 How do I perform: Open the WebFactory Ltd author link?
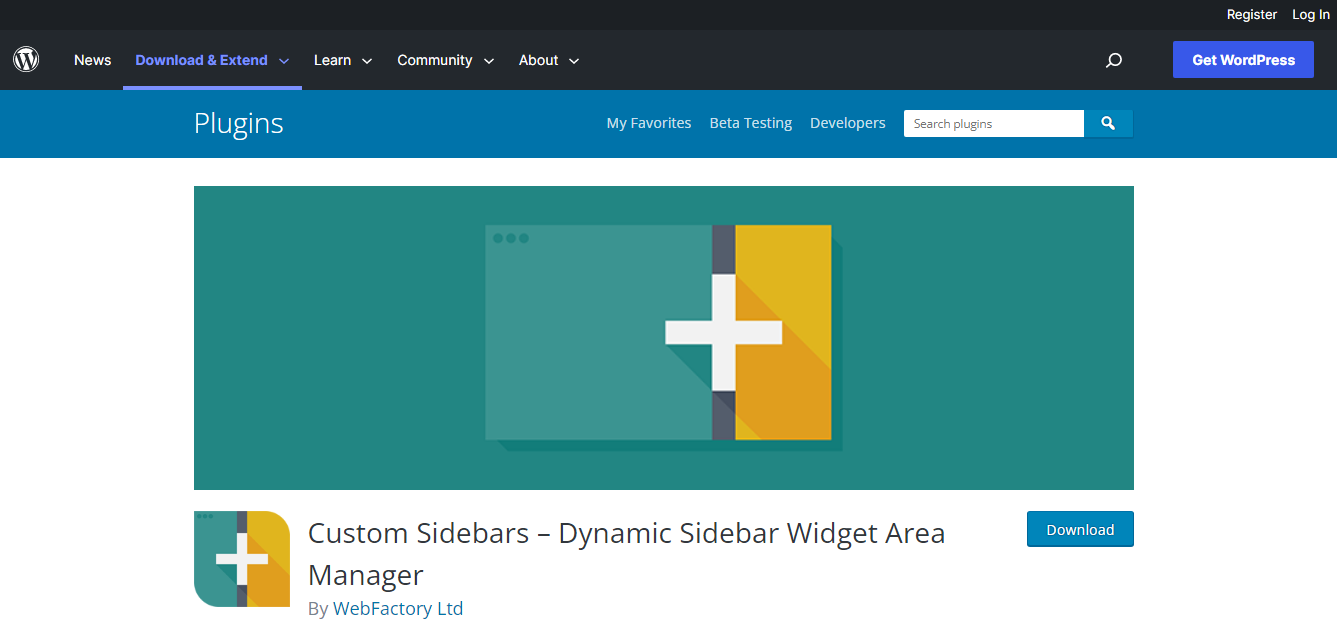398,608
